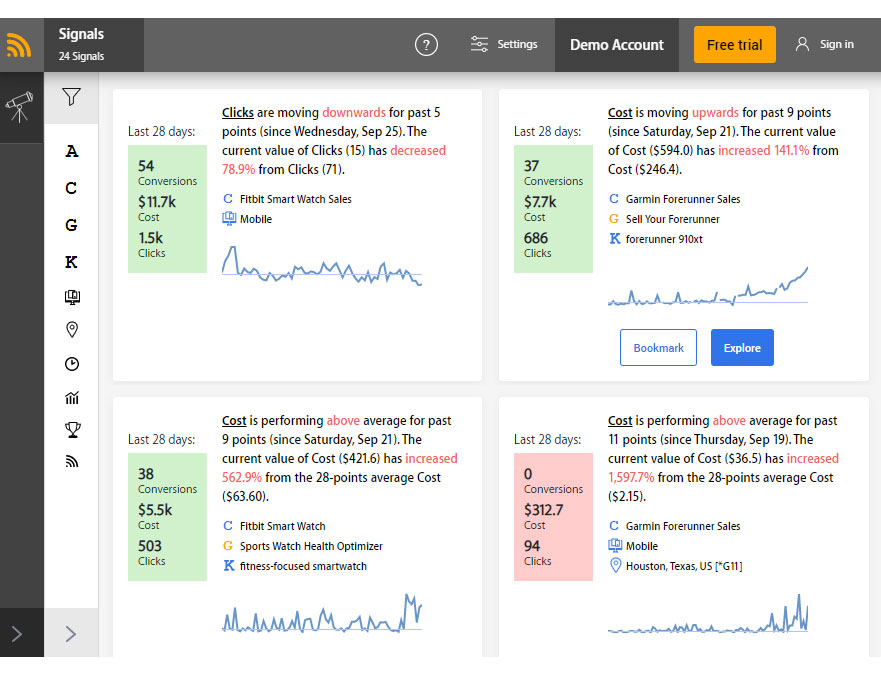Click the Fitbit Smart Watch campaign in the 562.9% card
The width and height of the screenshot is (881, 677).
pos(283,526)
